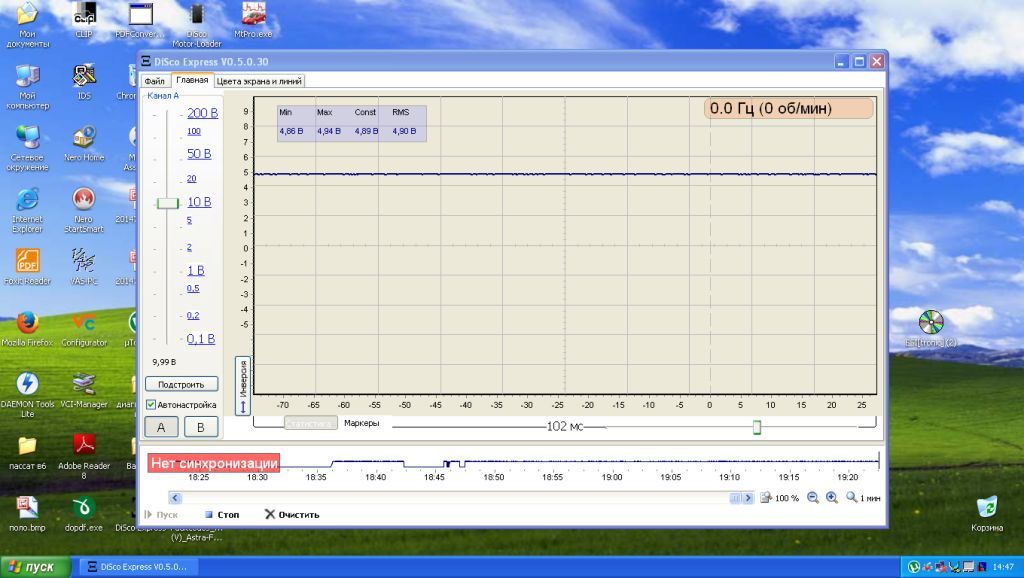Open the Корзина recycle bin icon

[987, 514]
